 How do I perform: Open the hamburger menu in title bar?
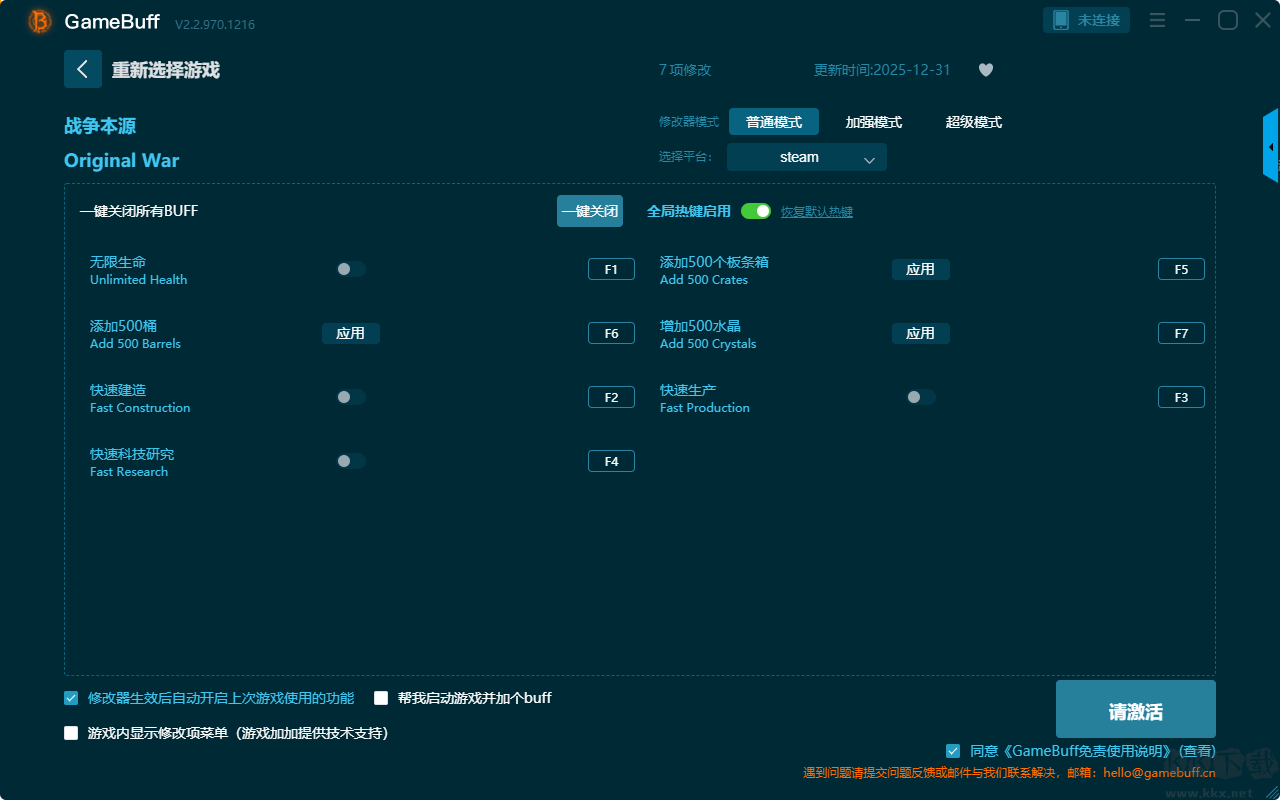tap(1157, 20)
